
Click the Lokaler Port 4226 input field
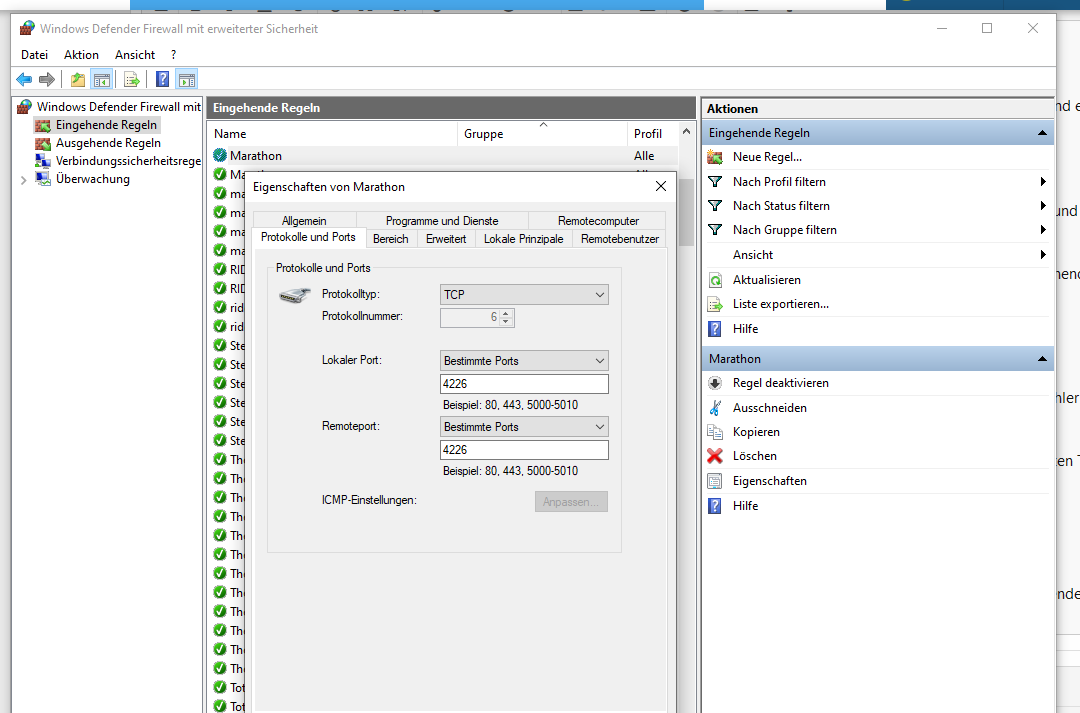[524, 384]
